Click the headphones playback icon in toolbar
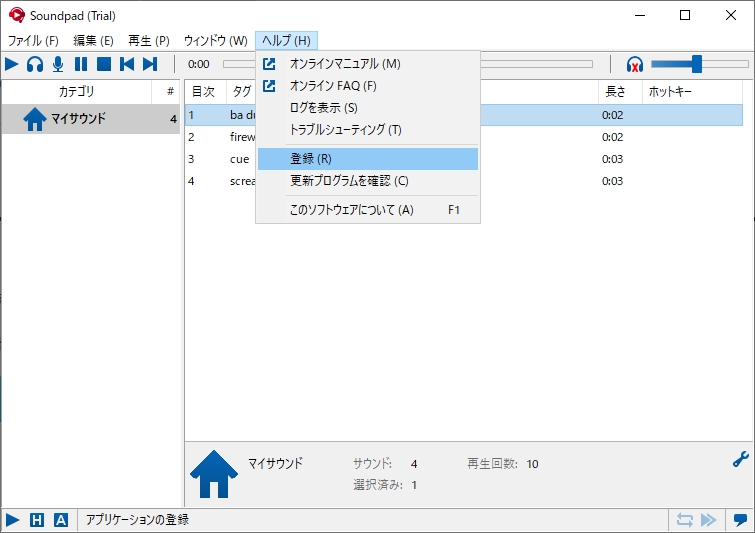Image resolution: width=755 pixels, height=533 pixels. [x=35, y=64]
